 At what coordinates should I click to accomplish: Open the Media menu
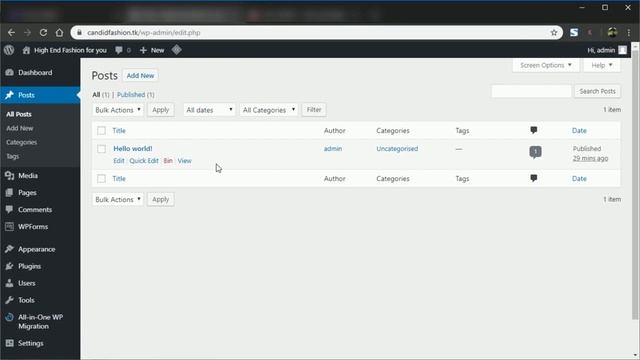40,176
